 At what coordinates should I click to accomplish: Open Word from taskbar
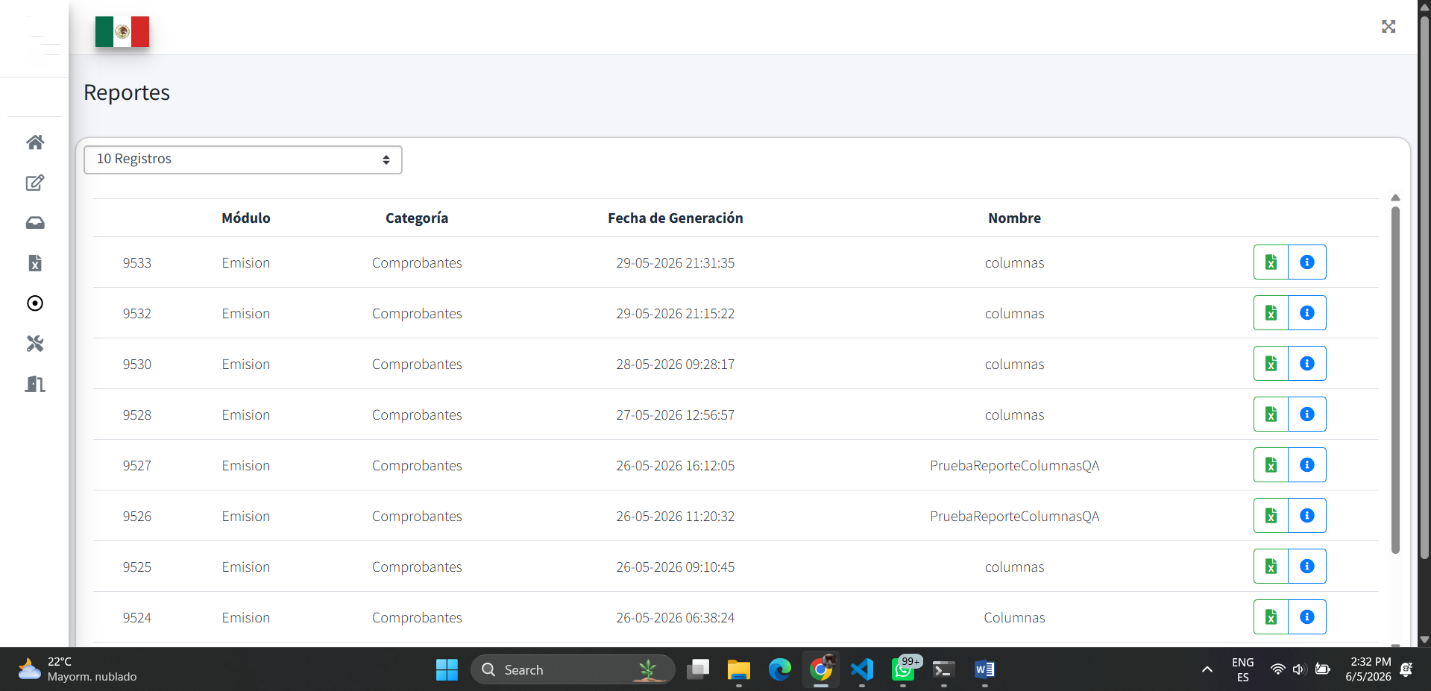tap(984, 669)
